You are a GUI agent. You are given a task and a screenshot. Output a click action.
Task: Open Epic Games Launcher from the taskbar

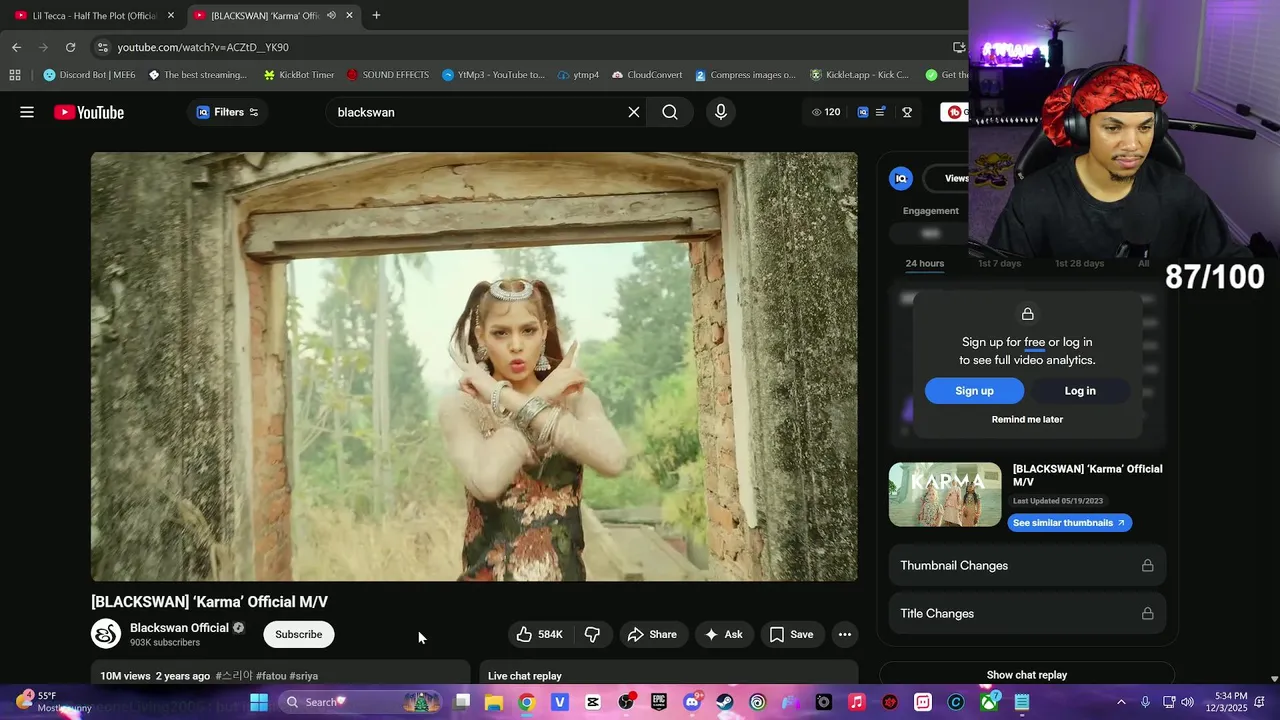(659, 702)
